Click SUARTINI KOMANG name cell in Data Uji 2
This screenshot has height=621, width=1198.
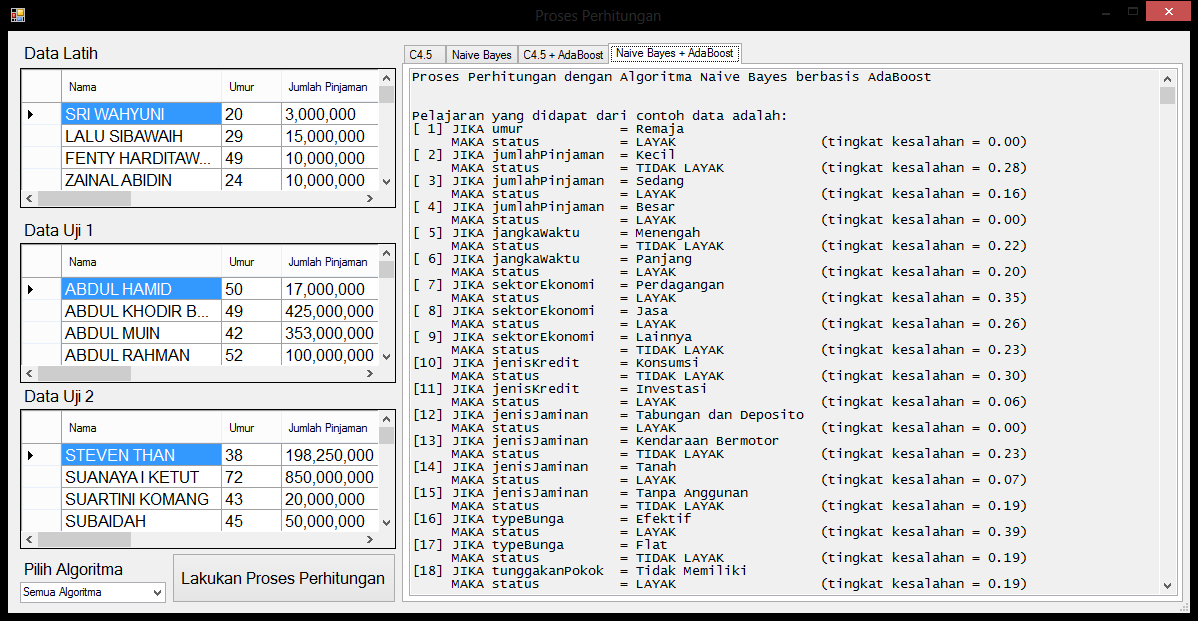point(138,500)
